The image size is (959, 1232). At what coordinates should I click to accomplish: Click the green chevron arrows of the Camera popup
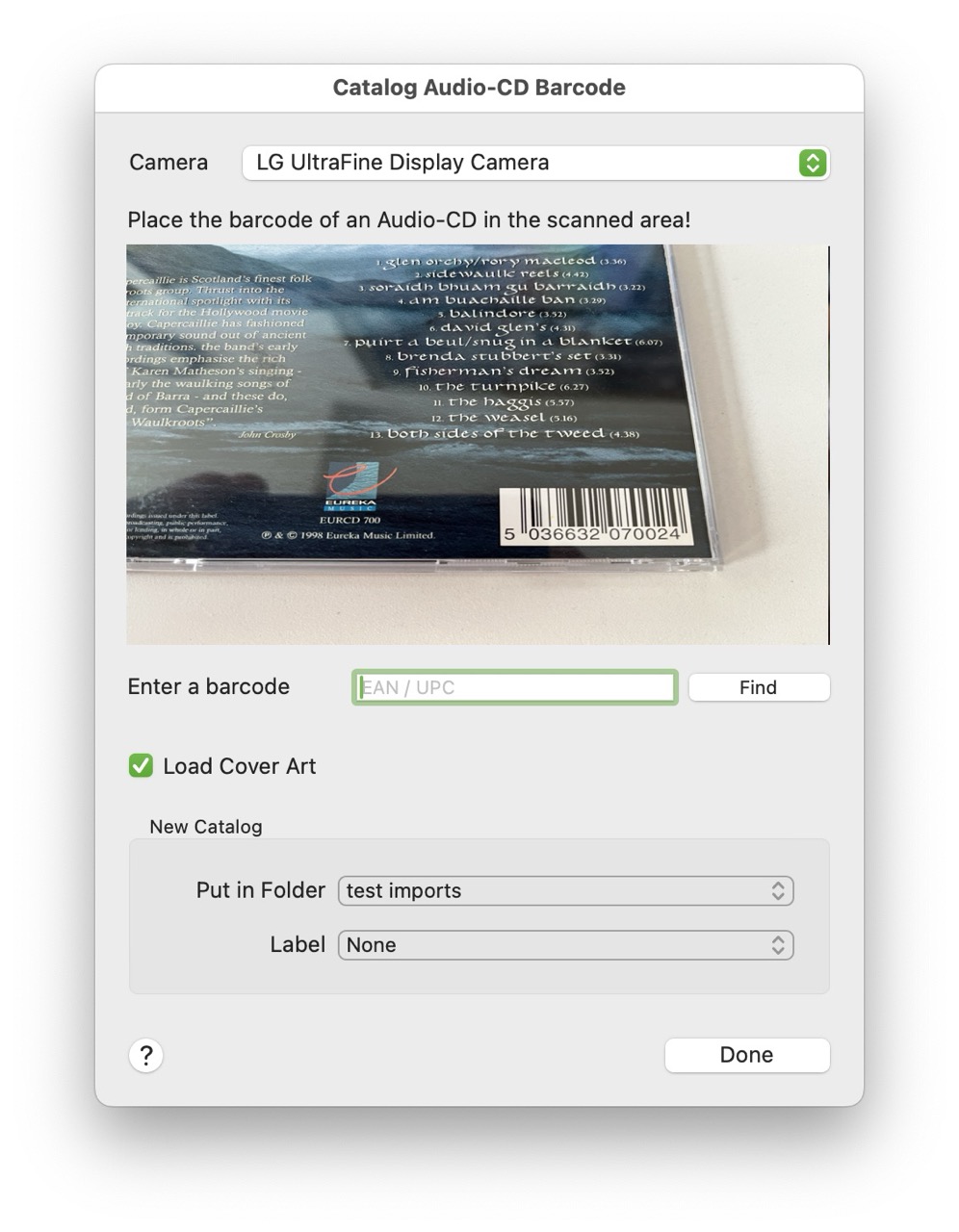(x=813, y=163)
